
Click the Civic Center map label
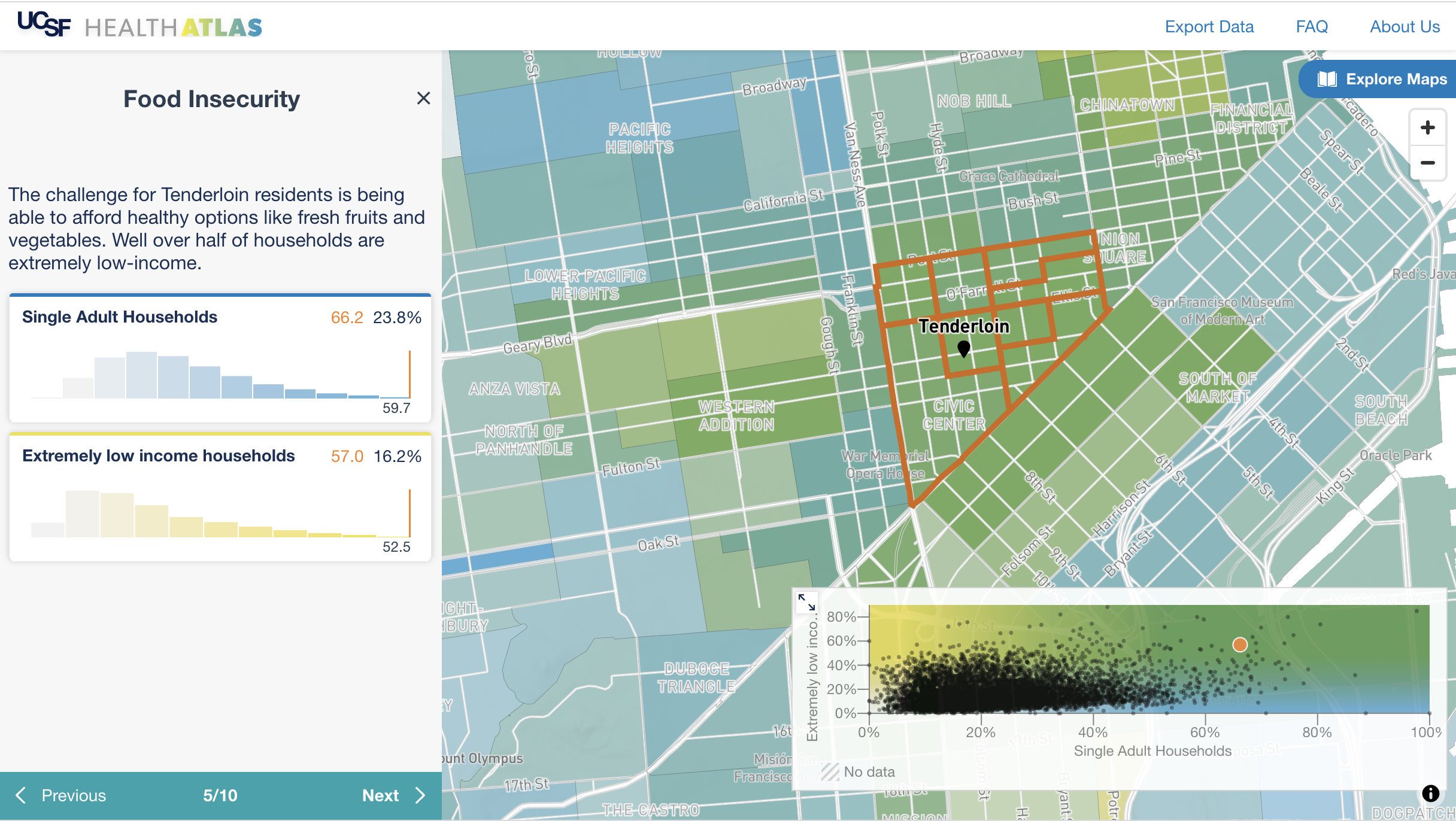pyautogui.click(x=954, y=415)
